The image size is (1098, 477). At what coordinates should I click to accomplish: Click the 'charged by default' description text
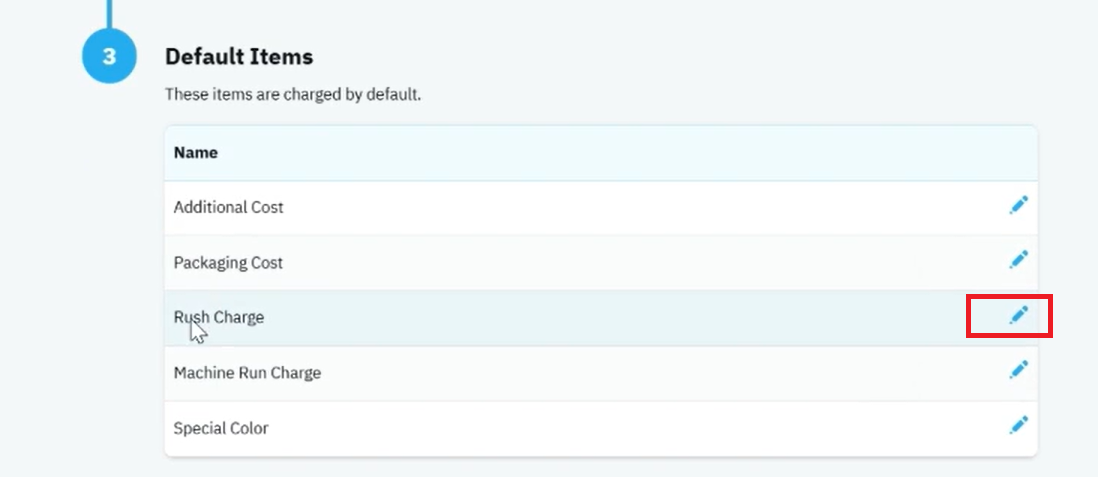pos(293,94)
